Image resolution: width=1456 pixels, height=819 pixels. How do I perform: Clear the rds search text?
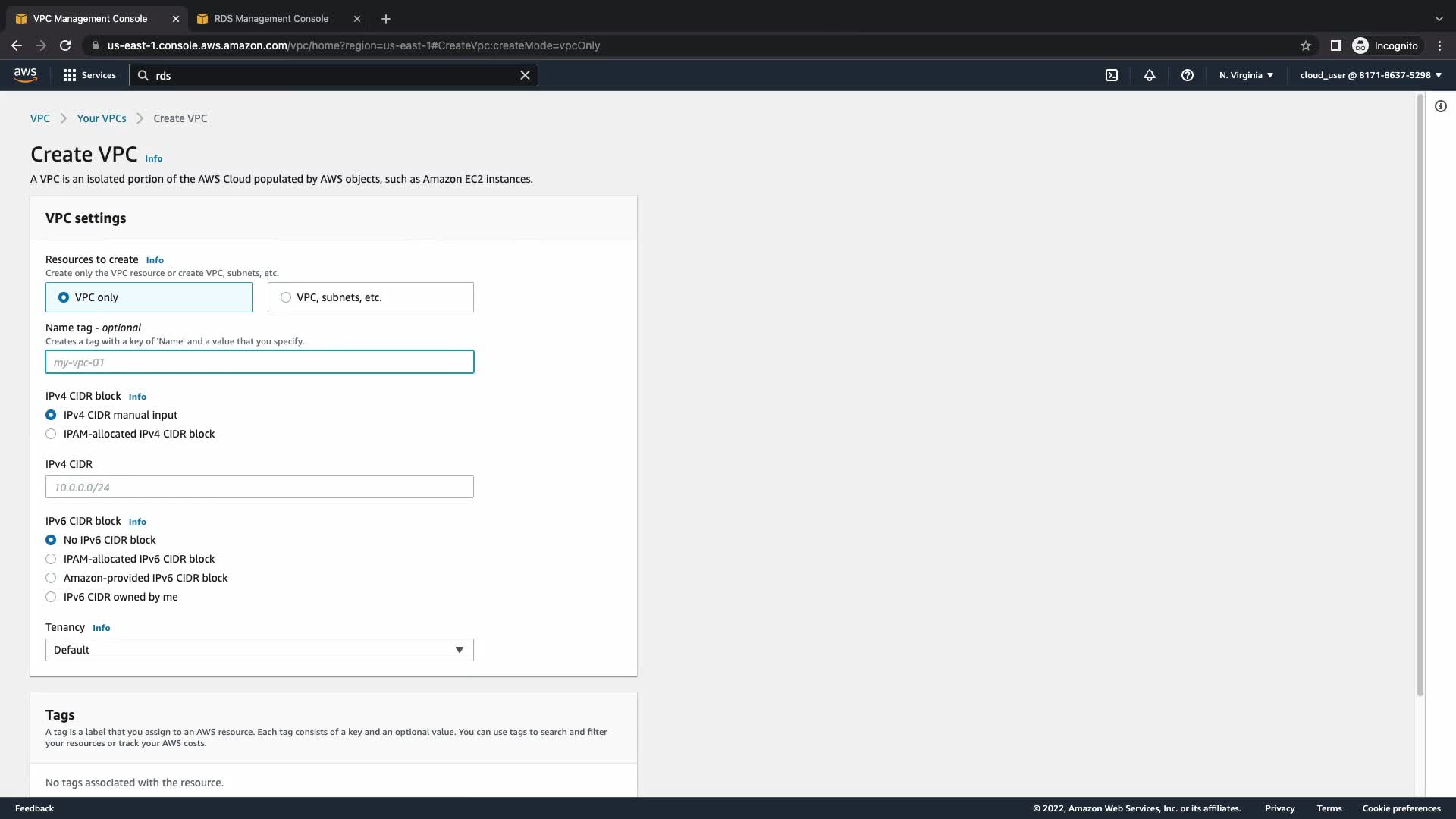click(x=525, y=75)
